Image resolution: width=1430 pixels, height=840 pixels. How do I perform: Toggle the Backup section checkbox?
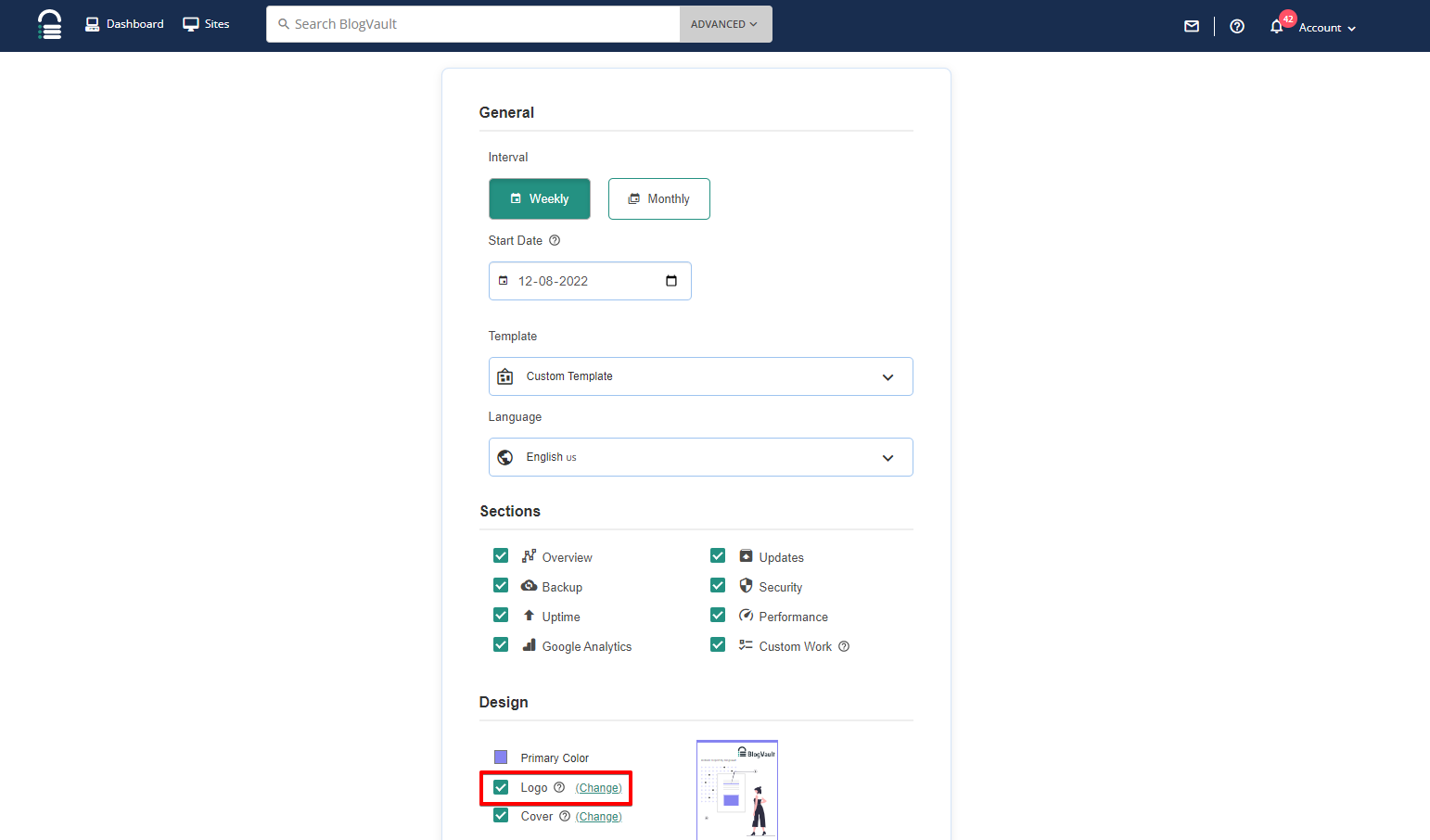[501, 586]
